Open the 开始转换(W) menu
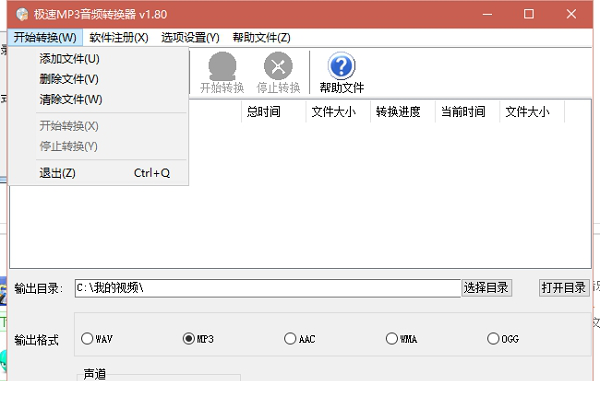The width and height of the screenshot is (600, 396). 45,37
